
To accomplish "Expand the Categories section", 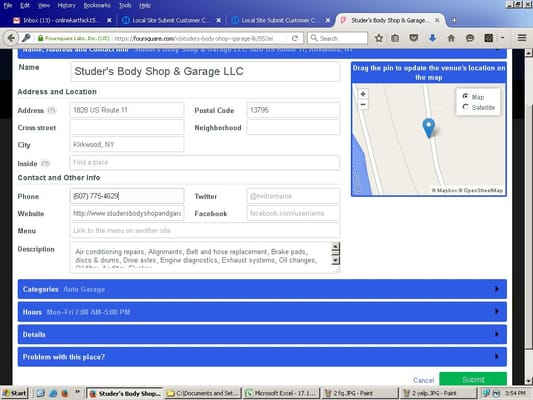I will tap(262, 289).
